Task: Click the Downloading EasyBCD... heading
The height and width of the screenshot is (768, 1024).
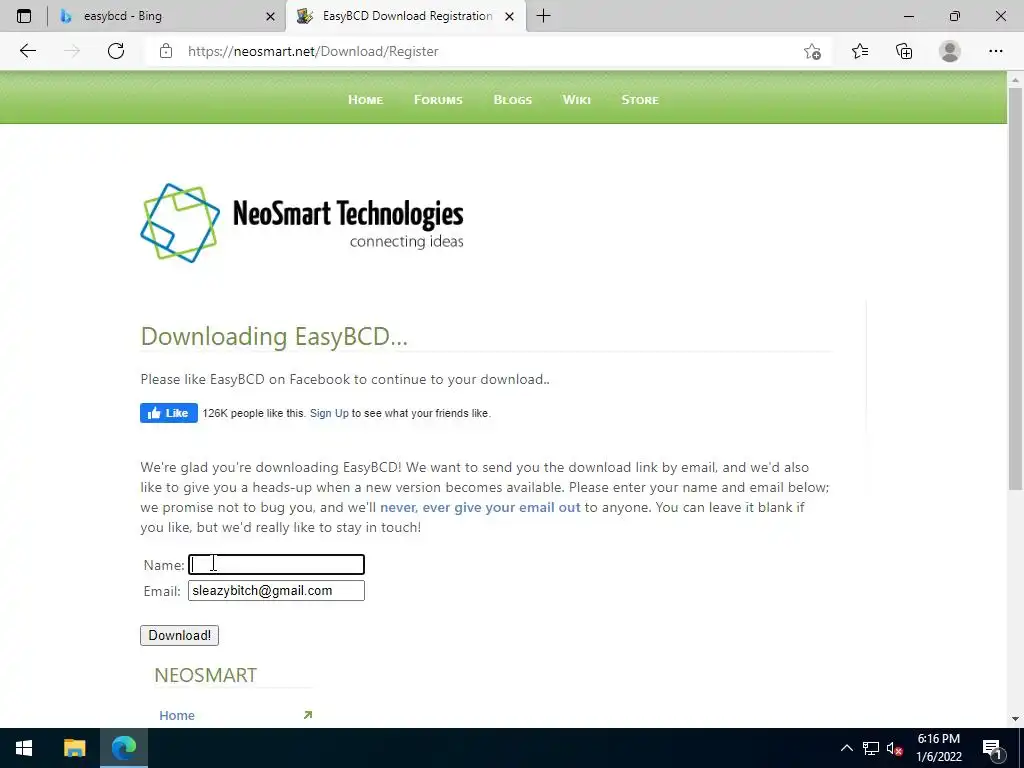Action: pos(274,337)
